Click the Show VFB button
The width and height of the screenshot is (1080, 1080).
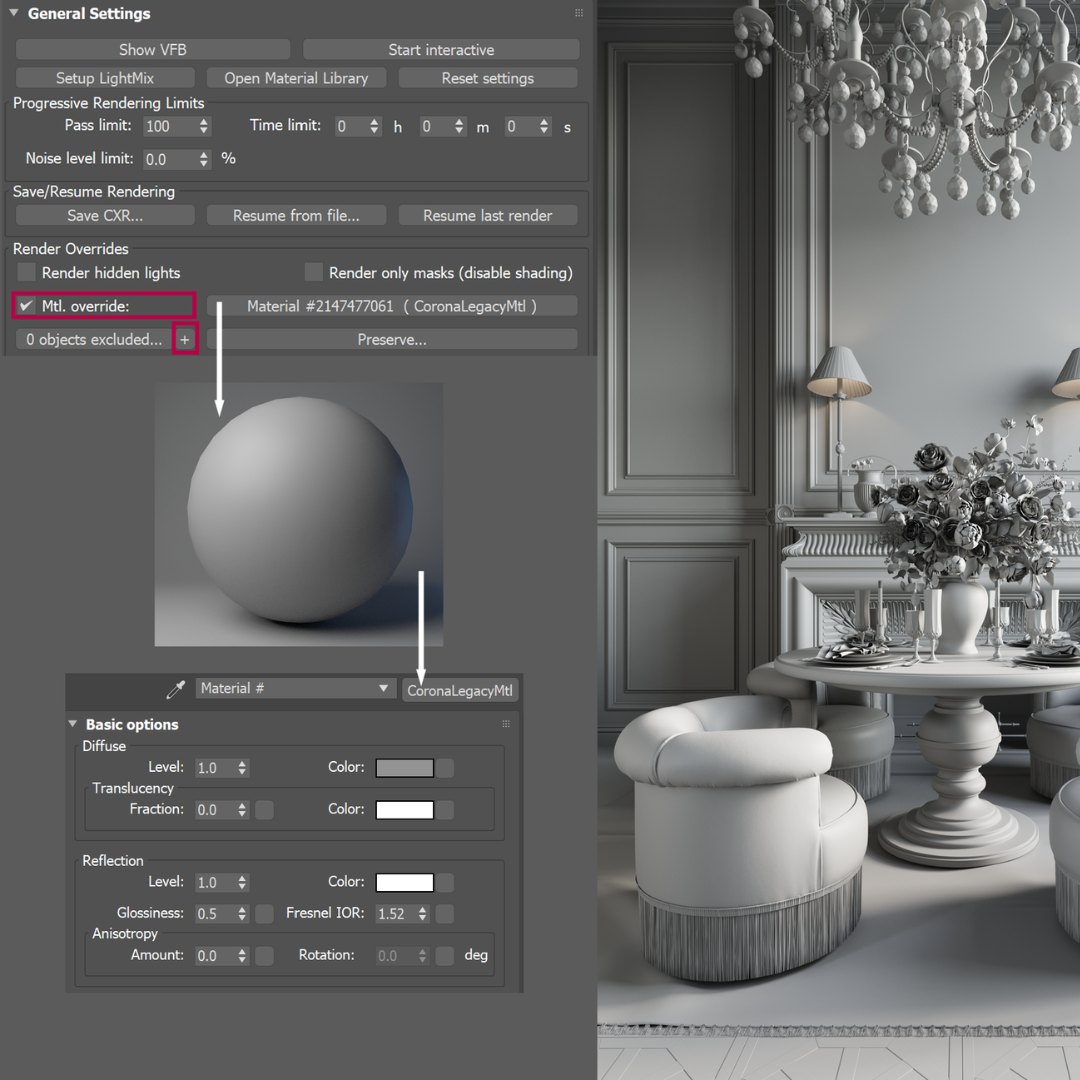point(152,48)
